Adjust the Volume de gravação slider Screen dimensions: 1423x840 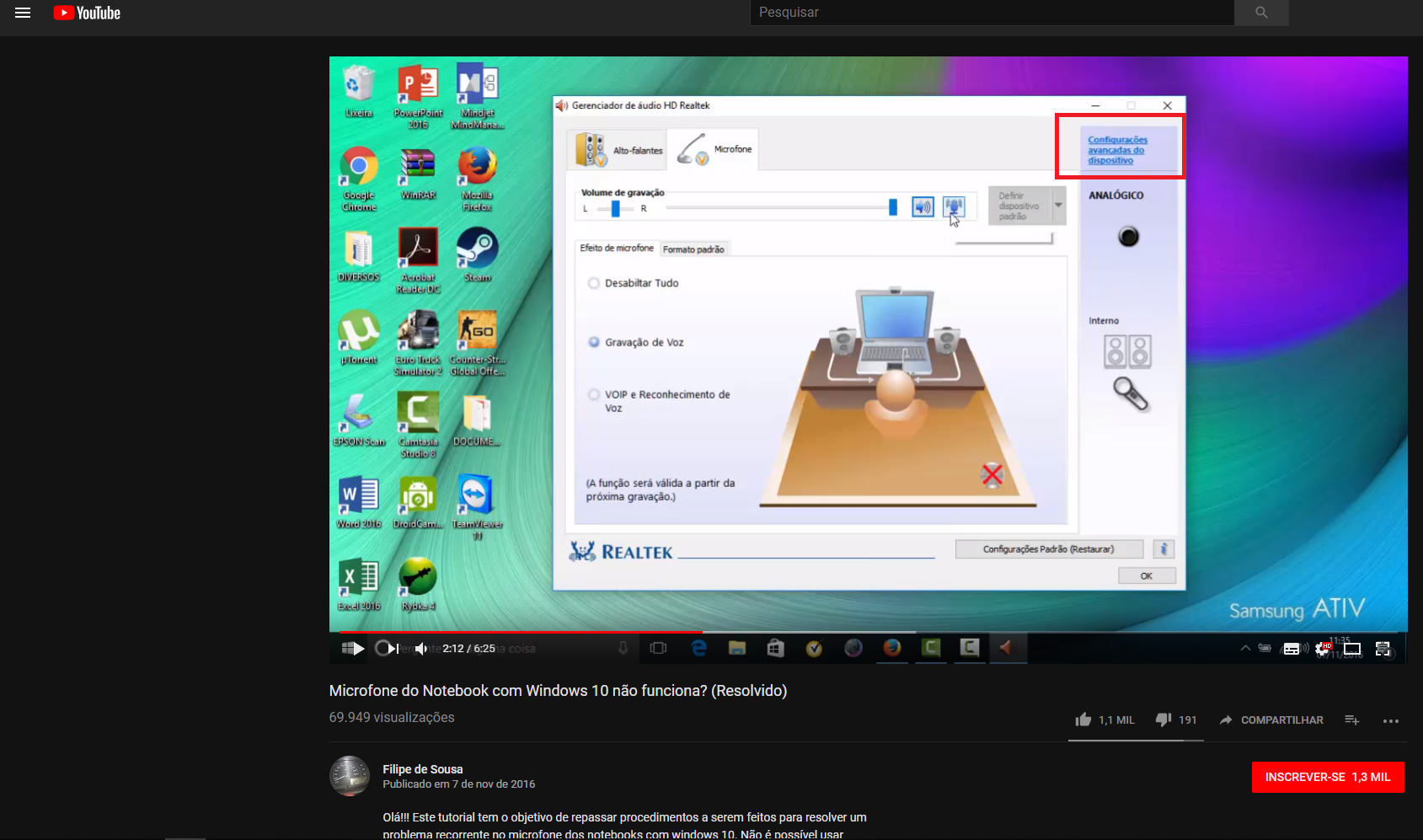[781, 207]
